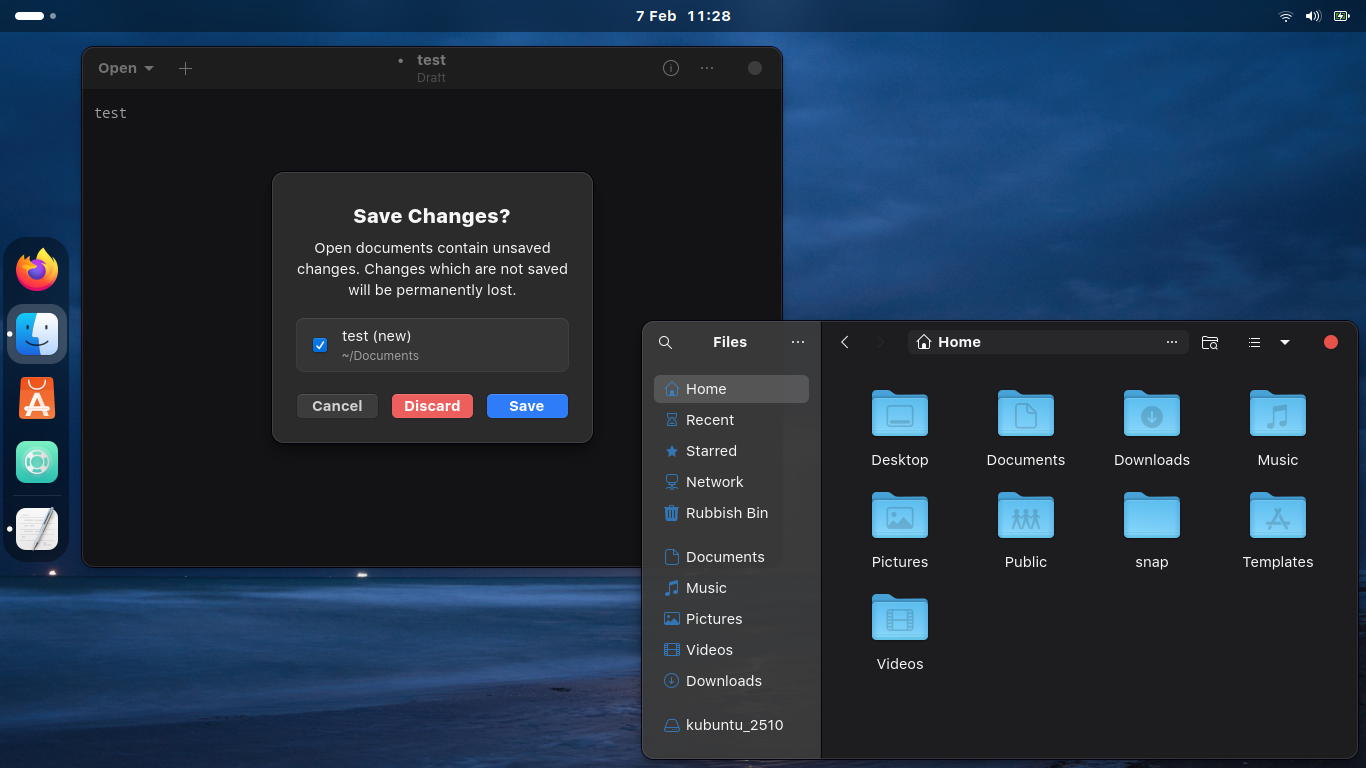
Task: Click the red Discard button
Action: [432, 406]
